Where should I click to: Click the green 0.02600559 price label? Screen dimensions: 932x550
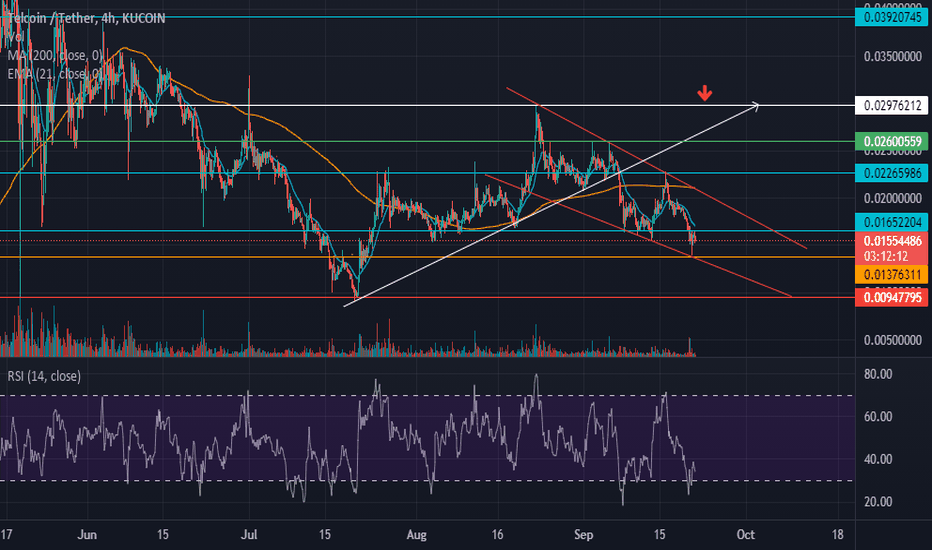(x=892, y=142)
